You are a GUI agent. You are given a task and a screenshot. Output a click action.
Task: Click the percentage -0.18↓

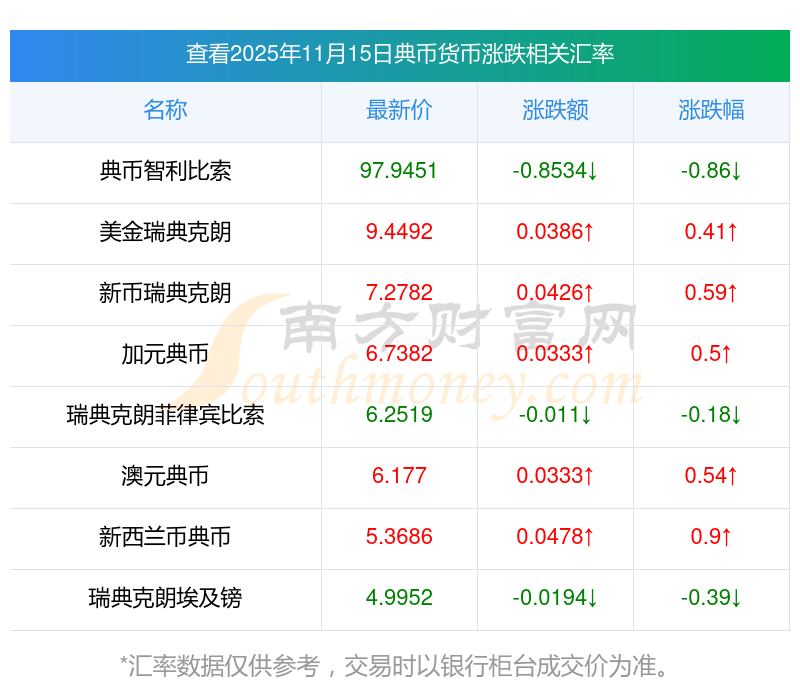711,415
